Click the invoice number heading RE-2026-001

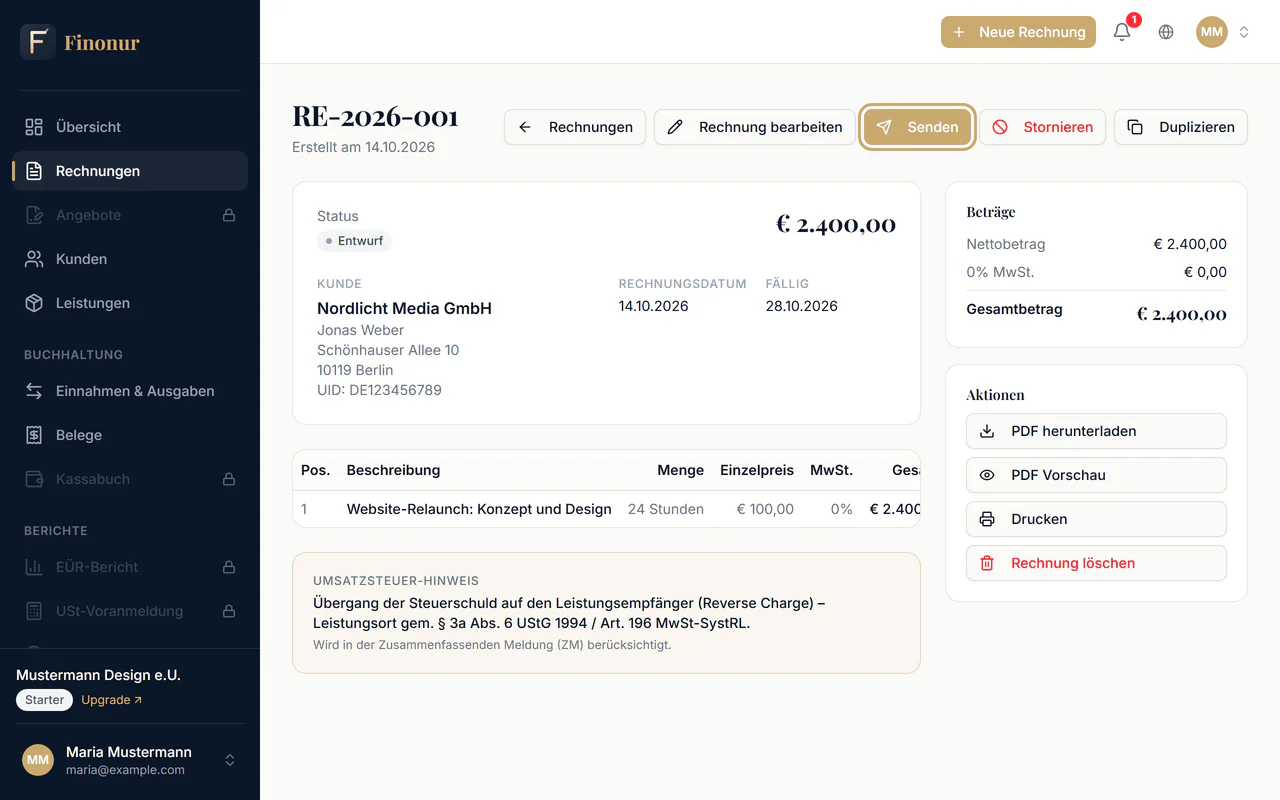pyautogui.click(x=375, y=117)
